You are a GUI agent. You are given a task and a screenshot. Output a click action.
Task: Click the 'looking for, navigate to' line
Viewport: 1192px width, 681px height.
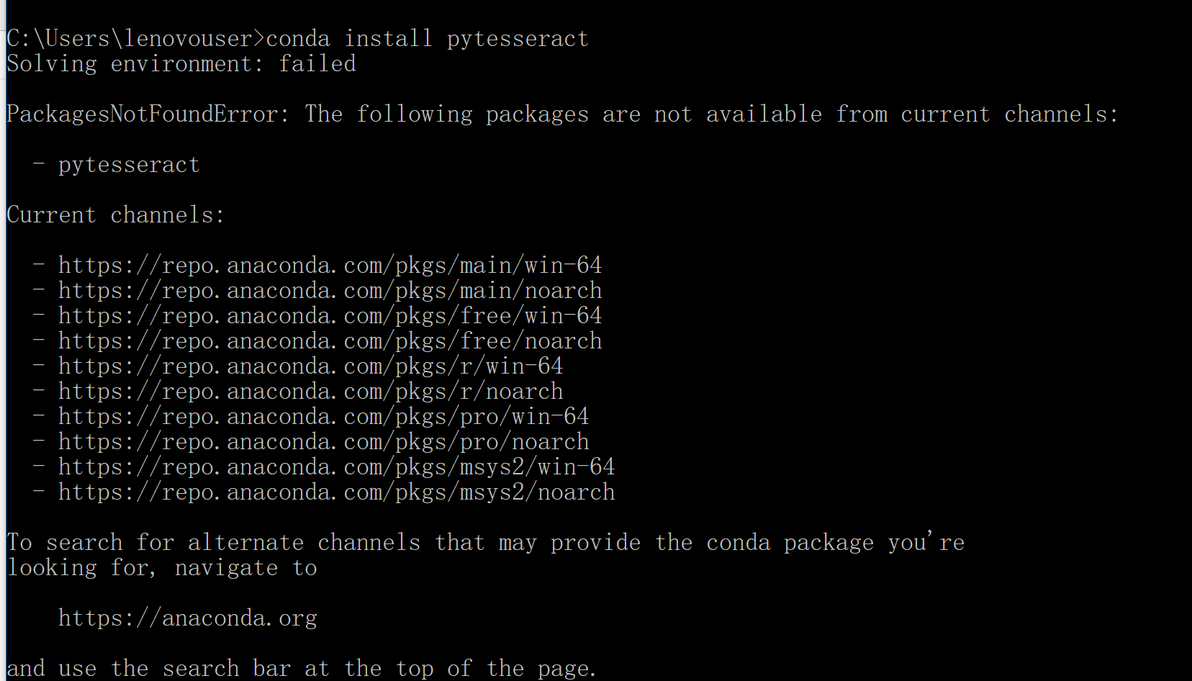pyautogui.click(x=162, y=567)
